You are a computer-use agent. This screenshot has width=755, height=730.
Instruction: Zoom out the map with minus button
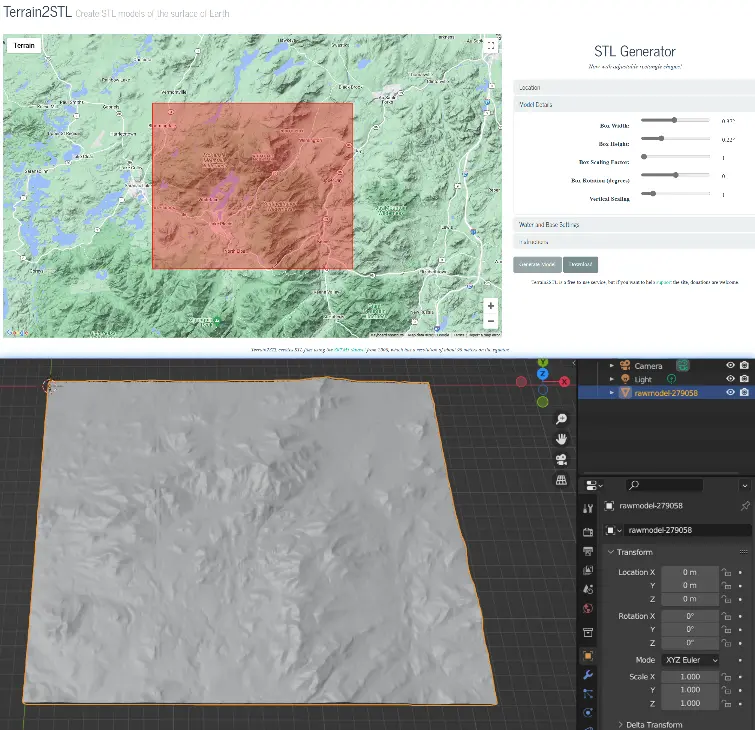[x=491, y=321]
